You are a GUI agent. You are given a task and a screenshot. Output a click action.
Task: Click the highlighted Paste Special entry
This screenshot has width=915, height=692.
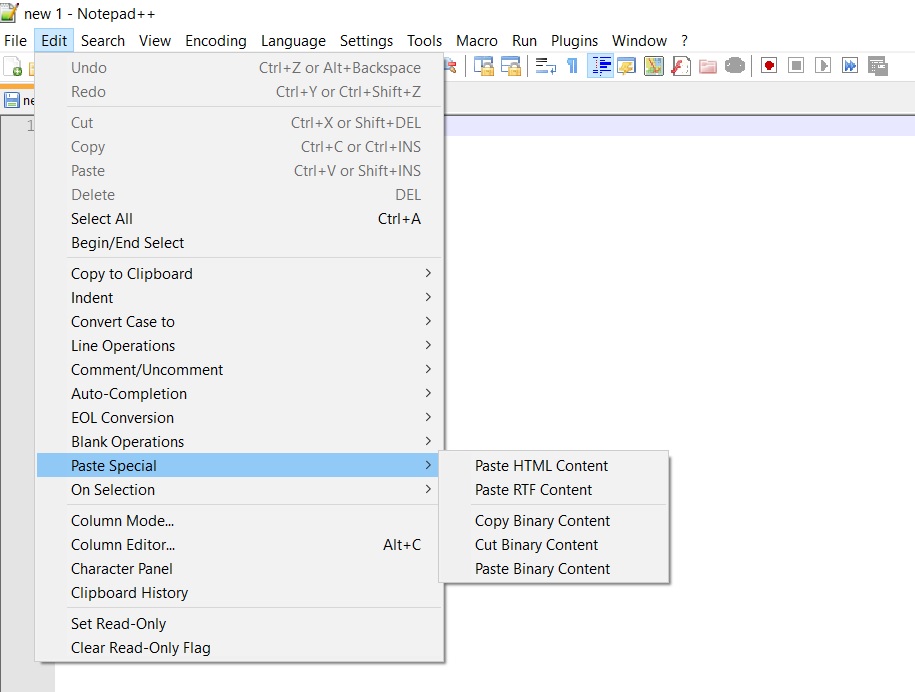pos(239,465)
